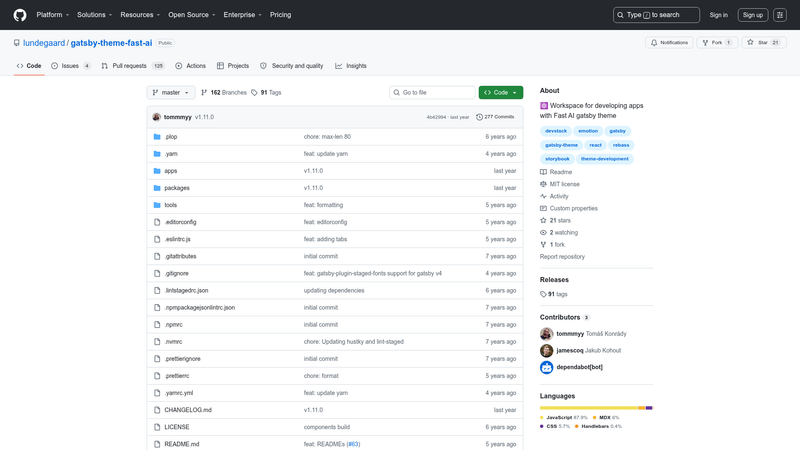Click 21 stars link
This screenshot has height=450, width=800.
tap(556, 220)
